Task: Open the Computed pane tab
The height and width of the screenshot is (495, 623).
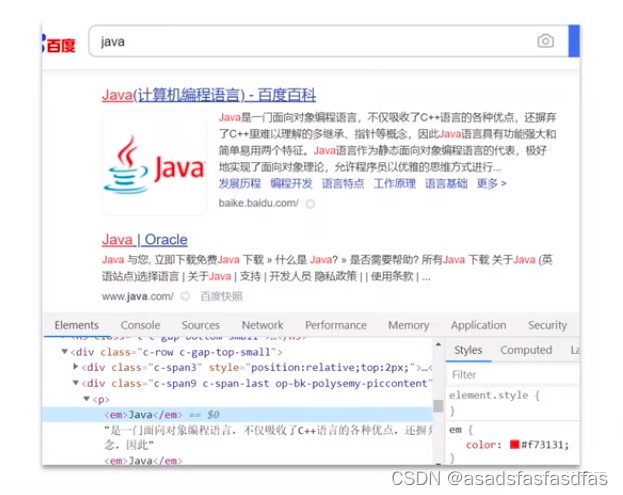Action: point(526,350)
